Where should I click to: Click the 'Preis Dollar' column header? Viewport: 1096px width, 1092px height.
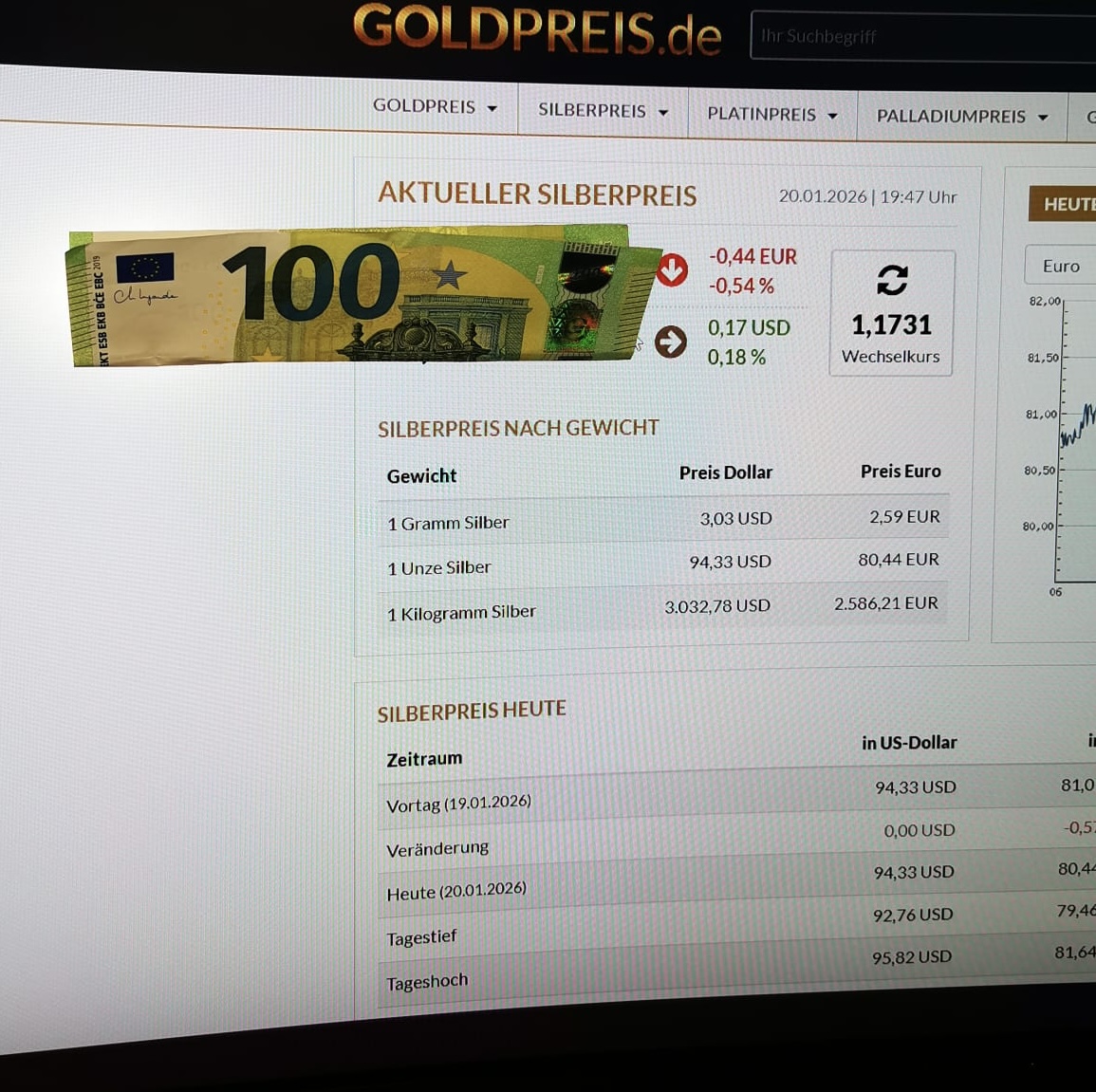pos(726,473)
